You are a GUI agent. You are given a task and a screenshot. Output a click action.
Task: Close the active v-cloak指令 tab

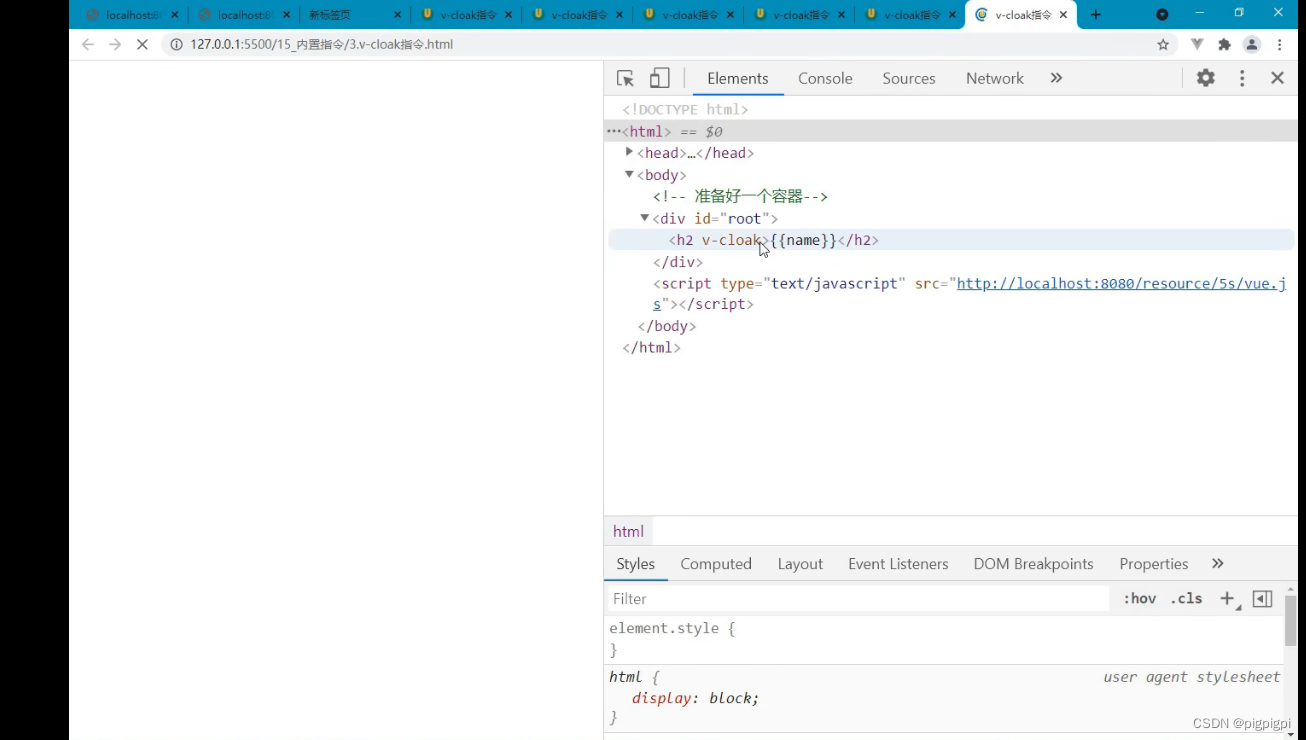click(x=1063, y=15)
